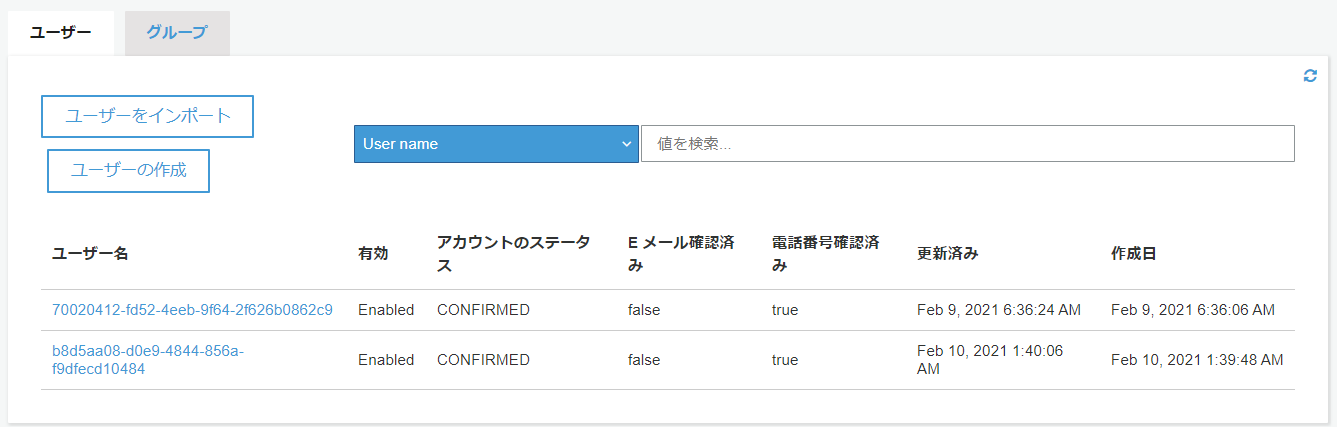Click the Feb 9, 2021 6:36:06 AM creation date
This screenshot has width=1337, height=427.
point(1193,310)
